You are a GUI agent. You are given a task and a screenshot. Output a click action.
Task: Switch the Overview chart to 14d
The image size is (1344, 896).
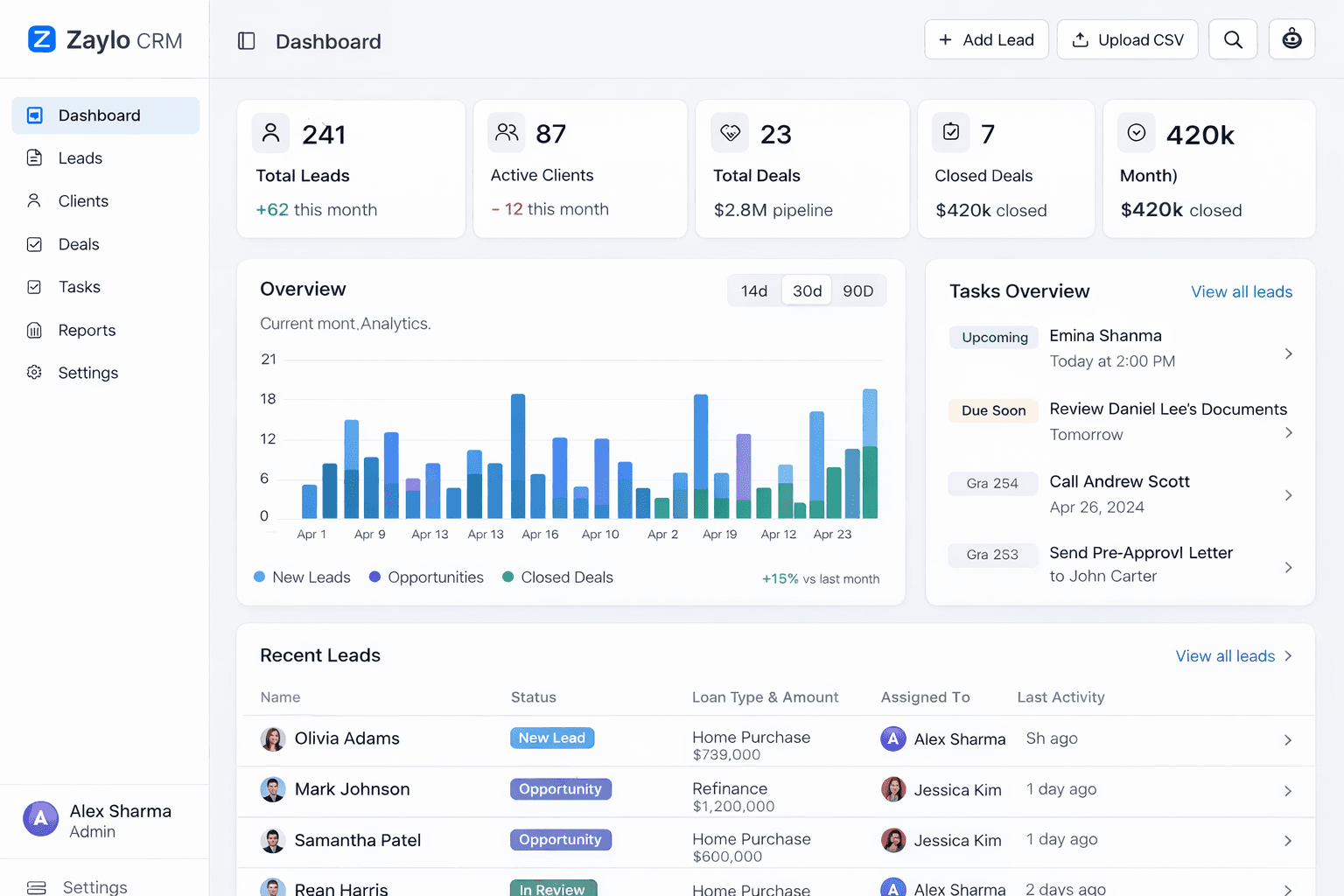[753, 290]
